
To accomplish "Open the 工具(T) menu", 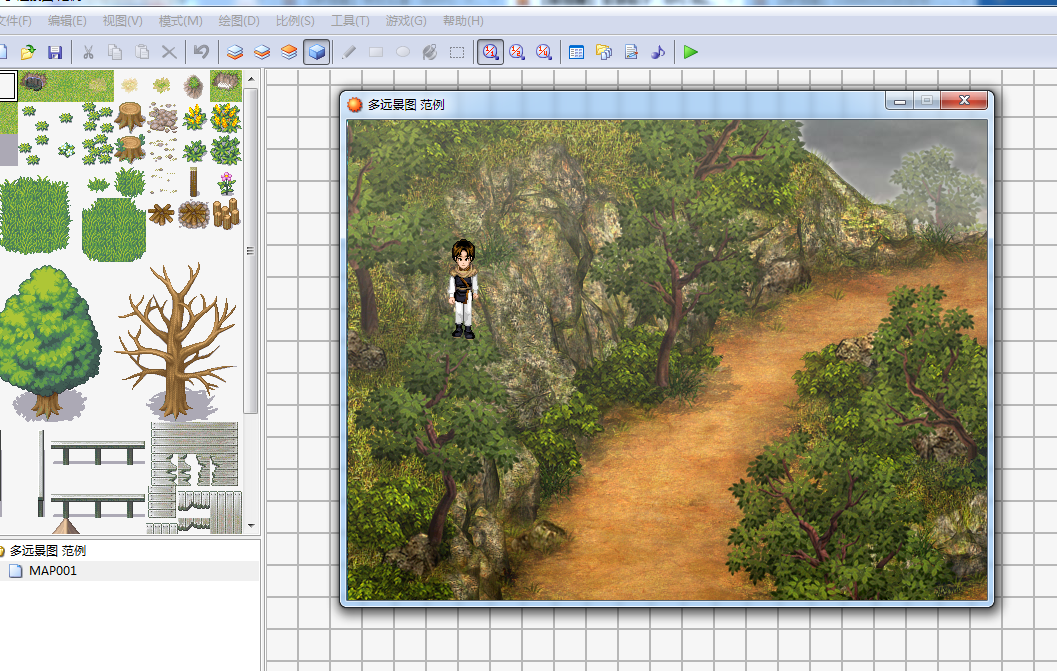I will pos(350,21).
